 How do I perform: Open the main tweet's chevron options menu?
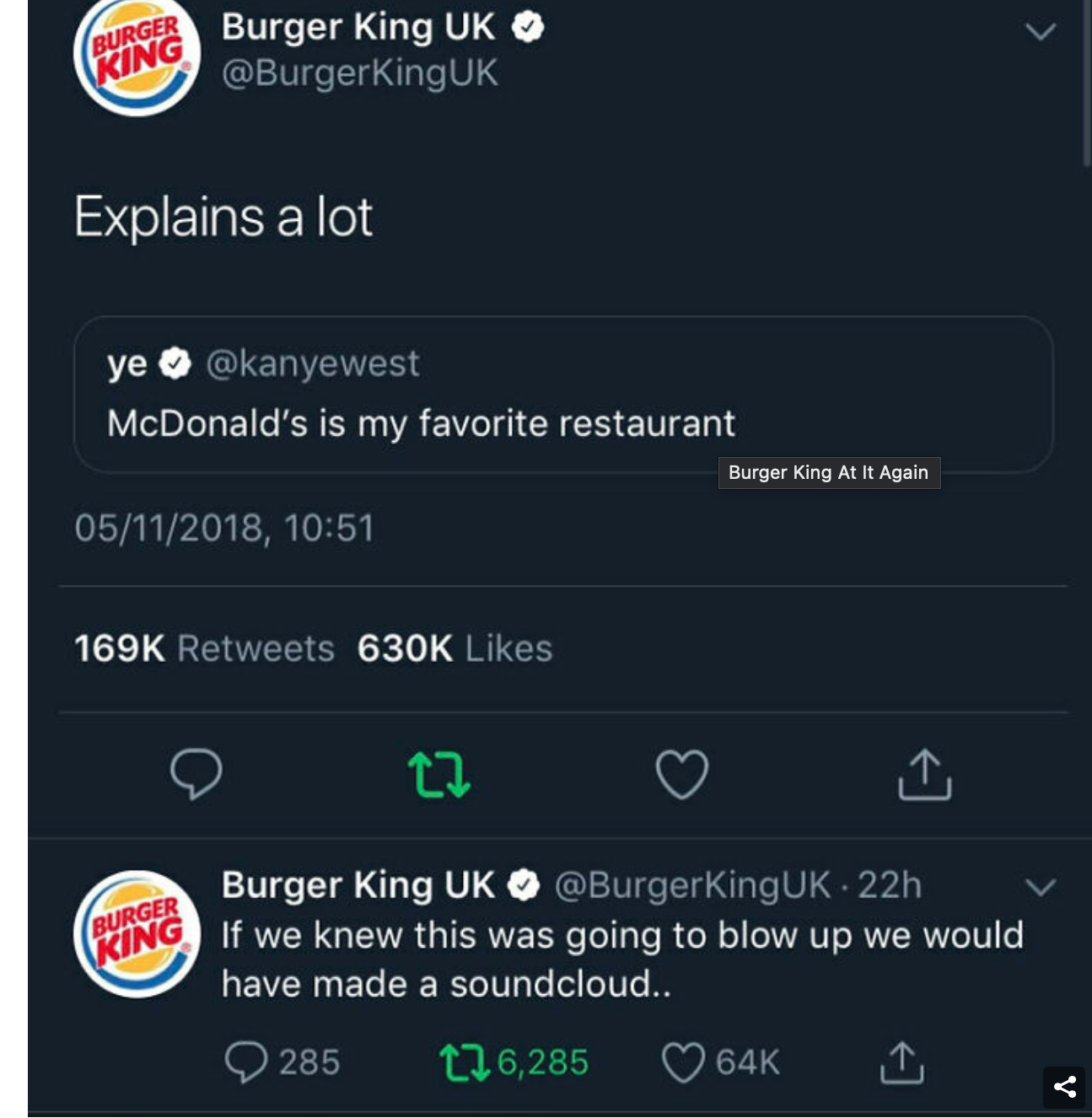pos(1040,32)
